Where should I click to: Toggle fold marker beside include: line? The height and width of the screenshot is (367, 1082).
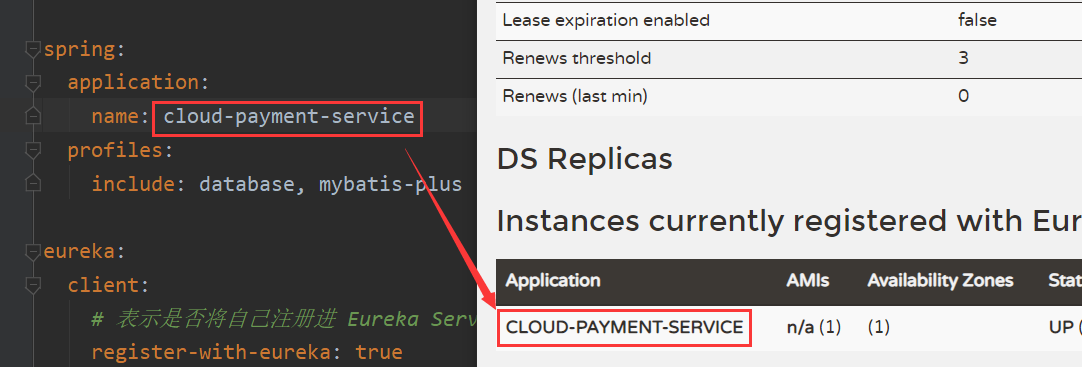pyautogui.click(x=32, y=184)
